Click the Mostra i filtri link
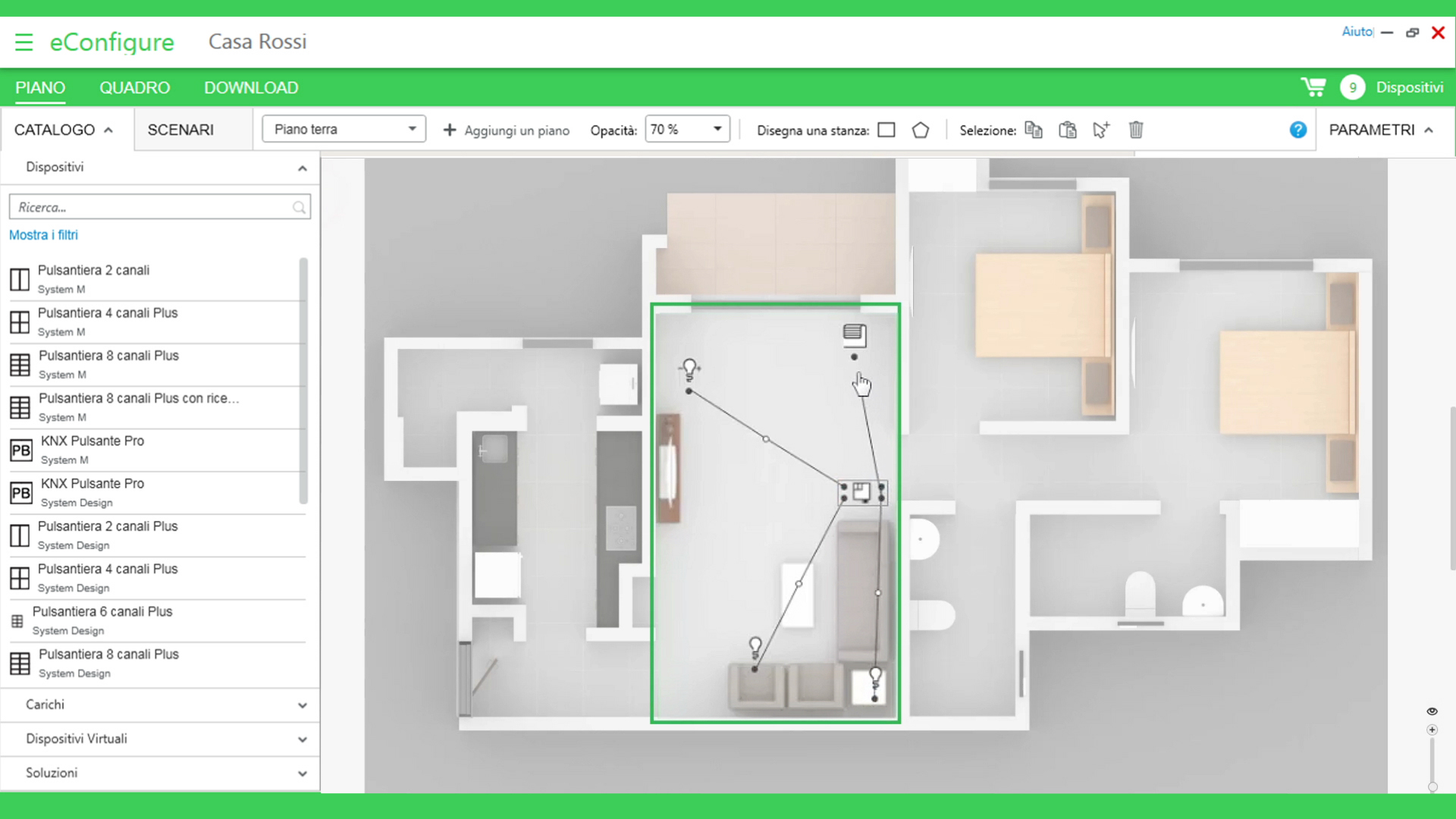The height and width of the screenshot is (819, 1456). (x=43, y=235)
